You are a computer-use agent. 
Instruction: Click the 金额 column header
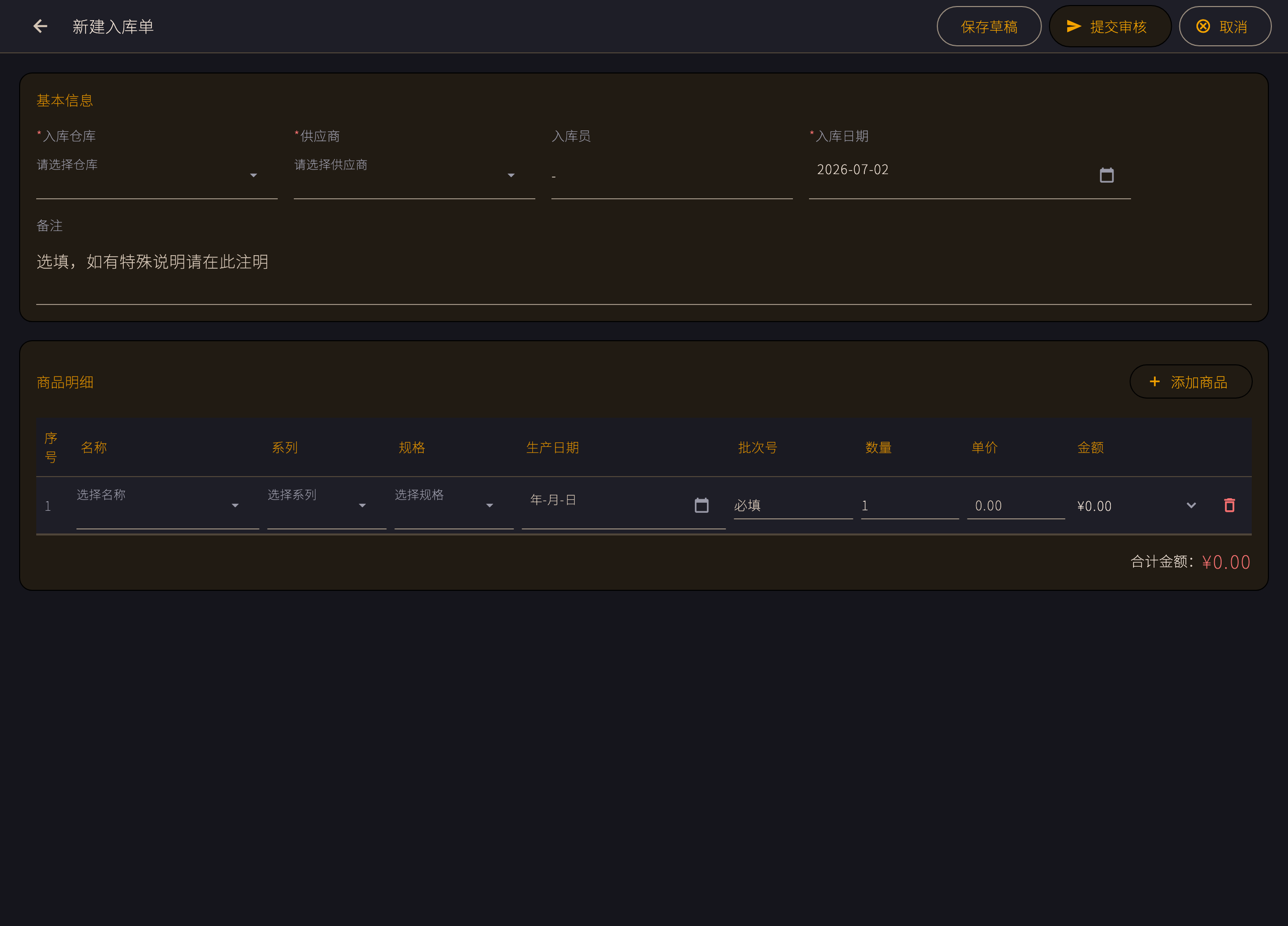(x=1090, y=448)
